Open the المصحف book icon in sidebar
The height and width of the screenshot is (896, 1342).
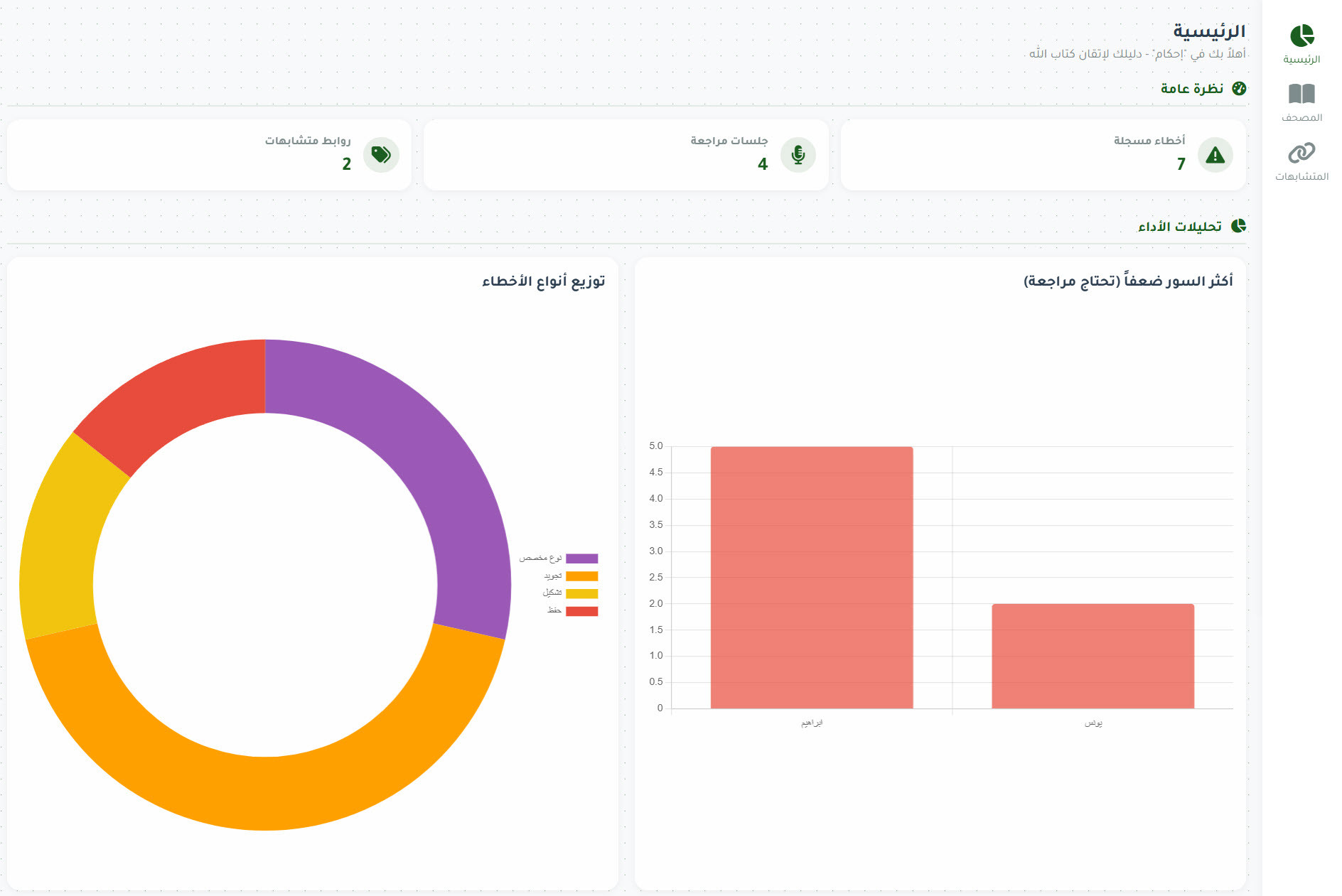click(1301, 94)
